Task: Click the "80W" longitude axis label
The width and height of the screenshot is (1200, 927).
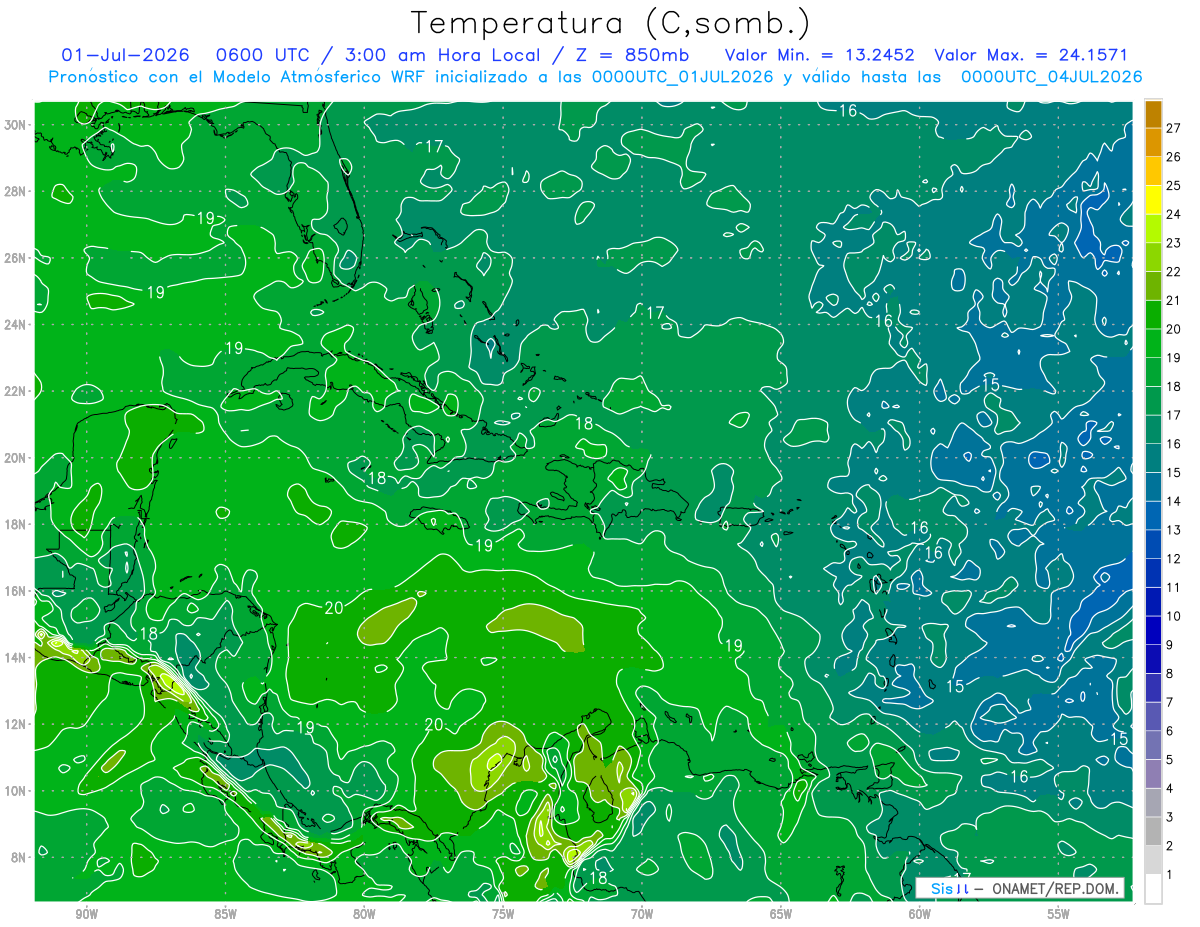Action: [364, 914]
